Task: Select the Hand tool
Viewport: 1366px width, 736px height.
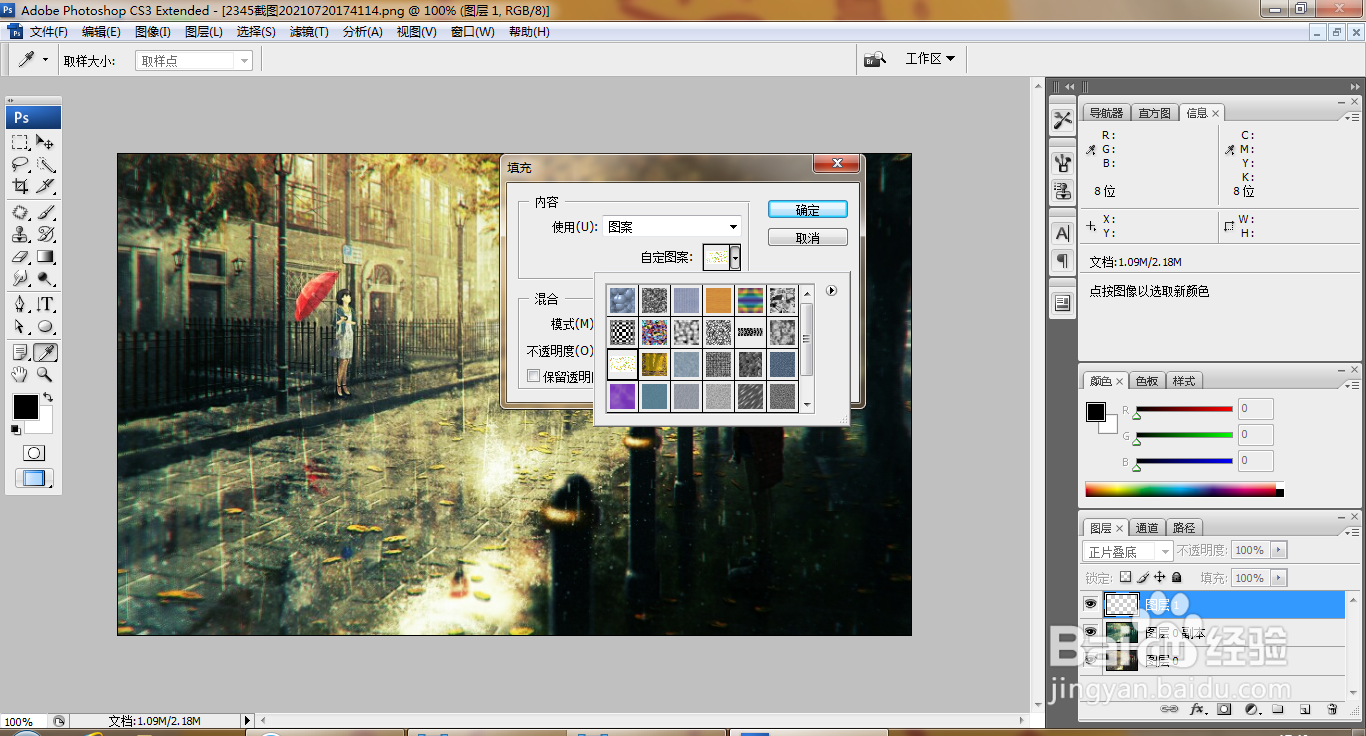Action: coord(20,374)
